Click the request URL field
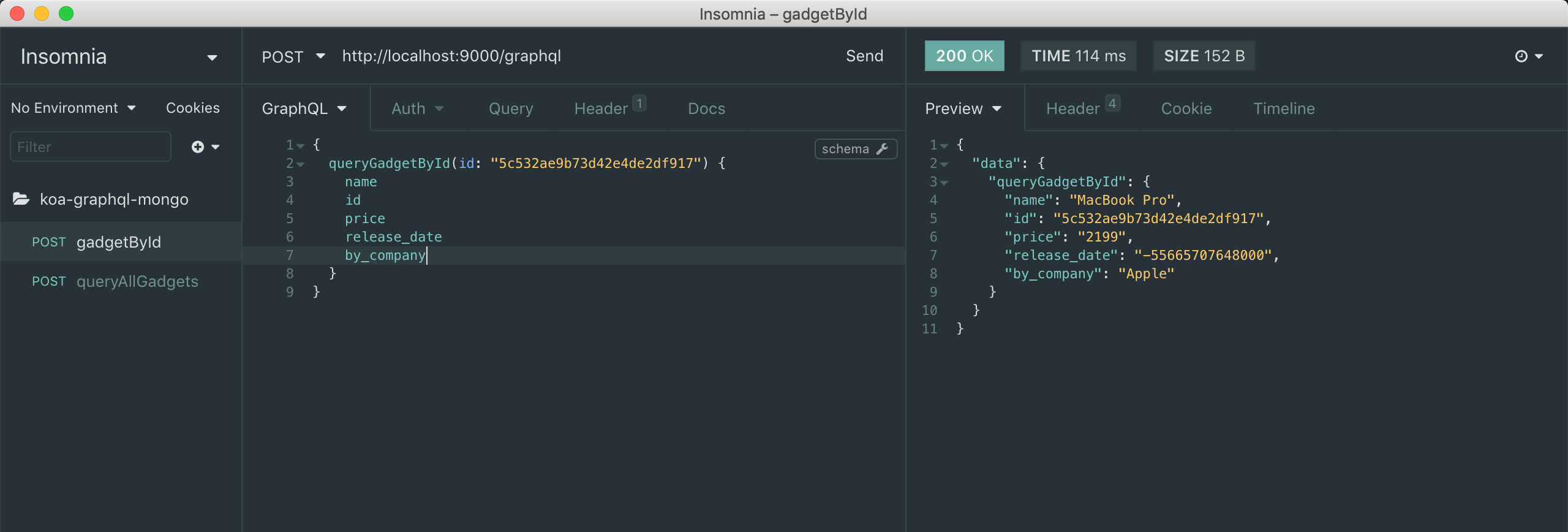The height and width of the screenshot is (532, 1568). [451, 56]
